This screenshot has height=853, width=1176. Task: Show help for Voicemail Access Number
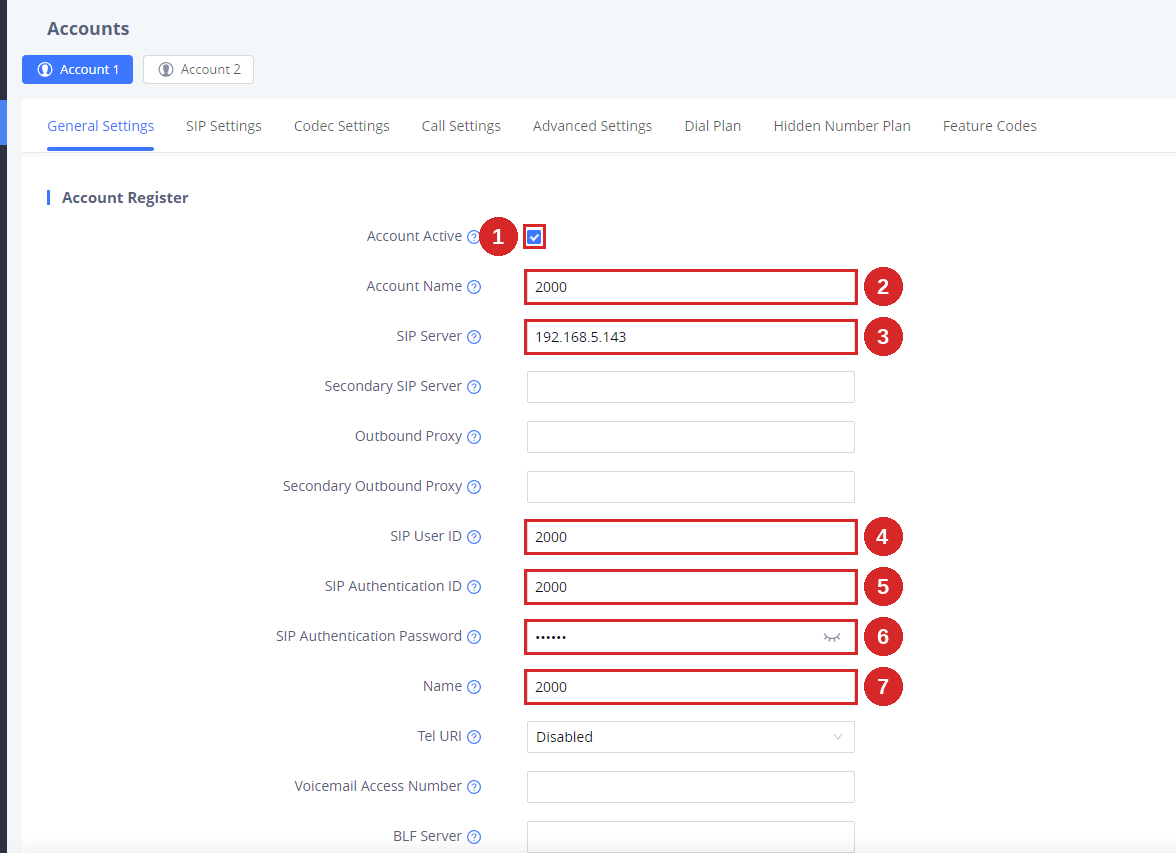click(x=474, y=787)
